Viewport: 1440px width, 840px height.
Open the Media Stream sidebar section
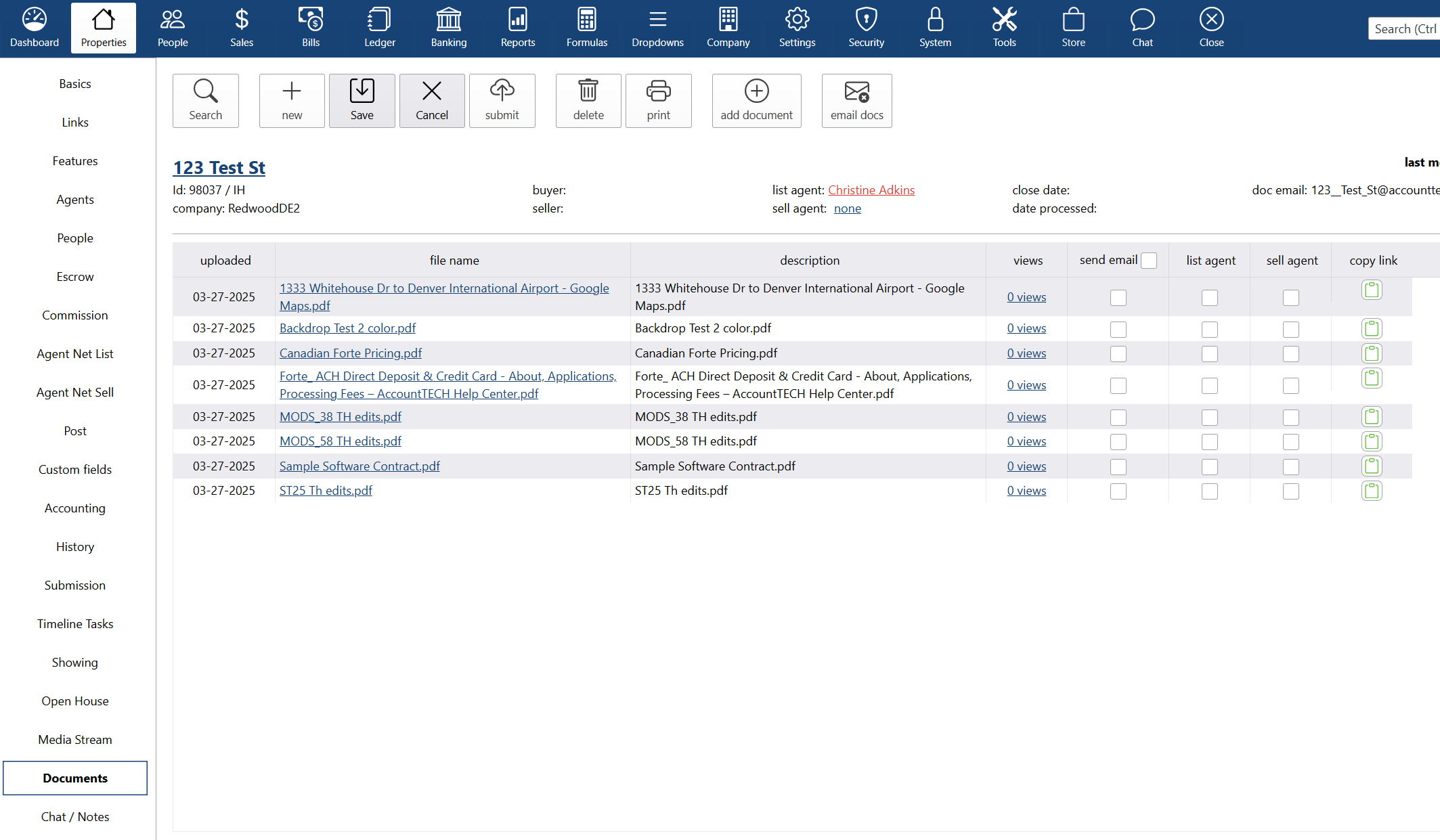click(75, 740)
